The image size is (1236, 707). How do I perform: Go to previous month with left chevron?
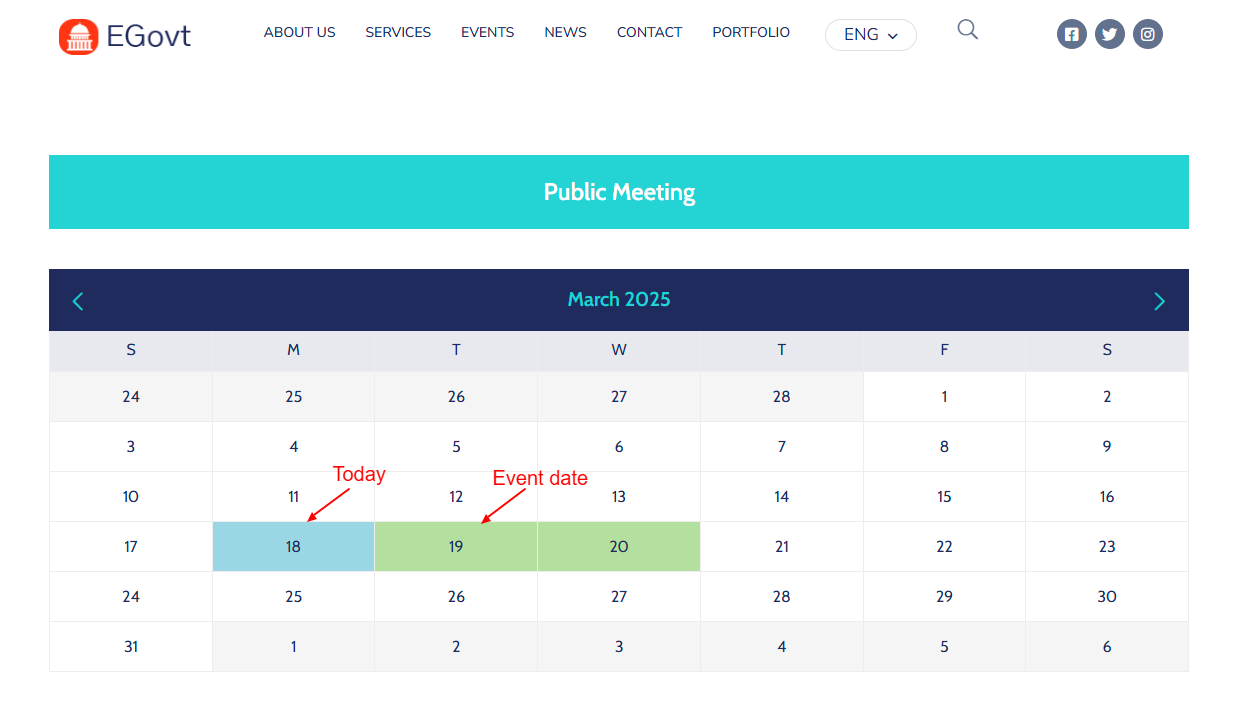pos(78,301)
